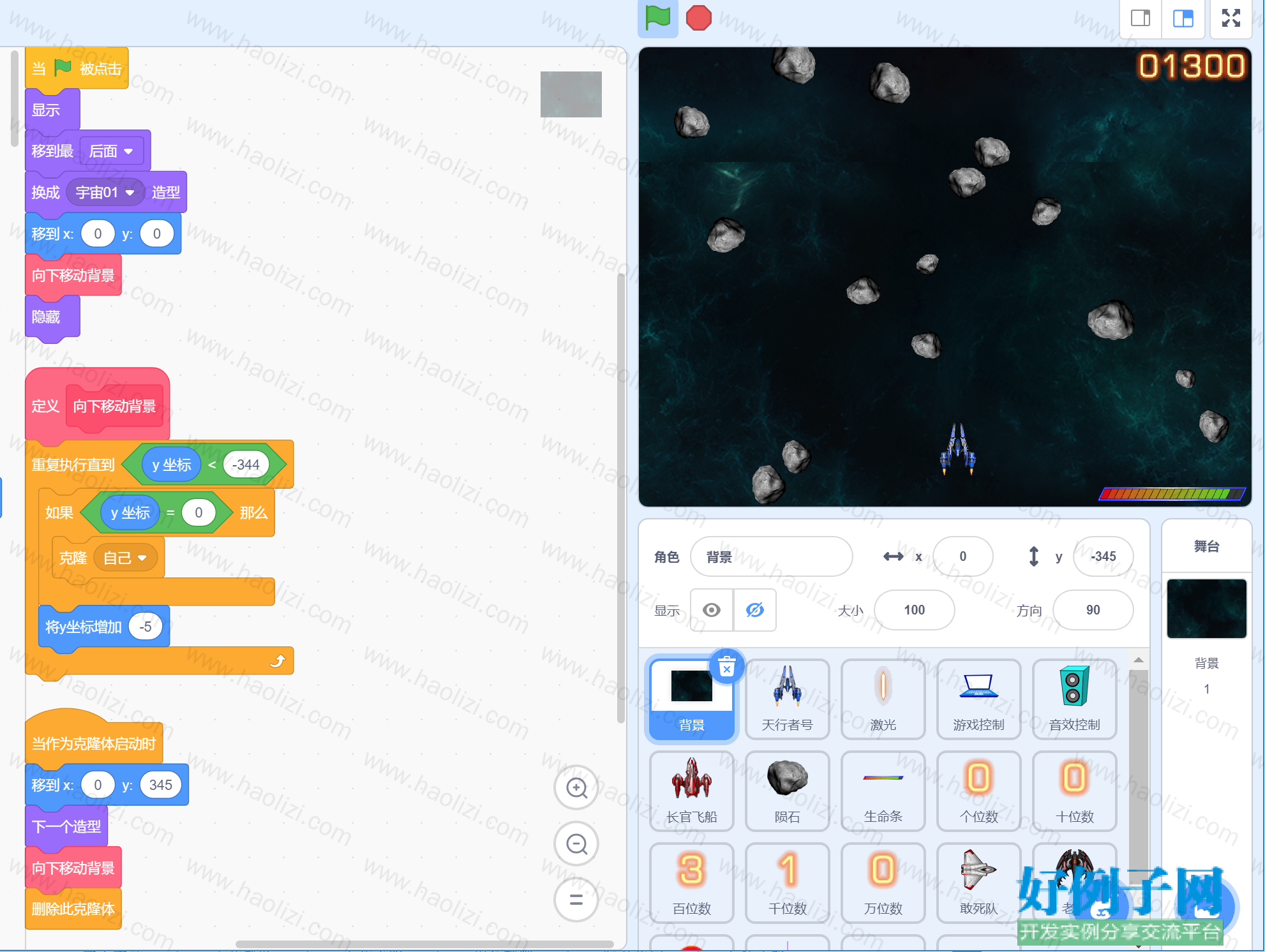Click the 当绿旗被点击 hat block
Screen dimensions: 1265x952
coord(77,68)
